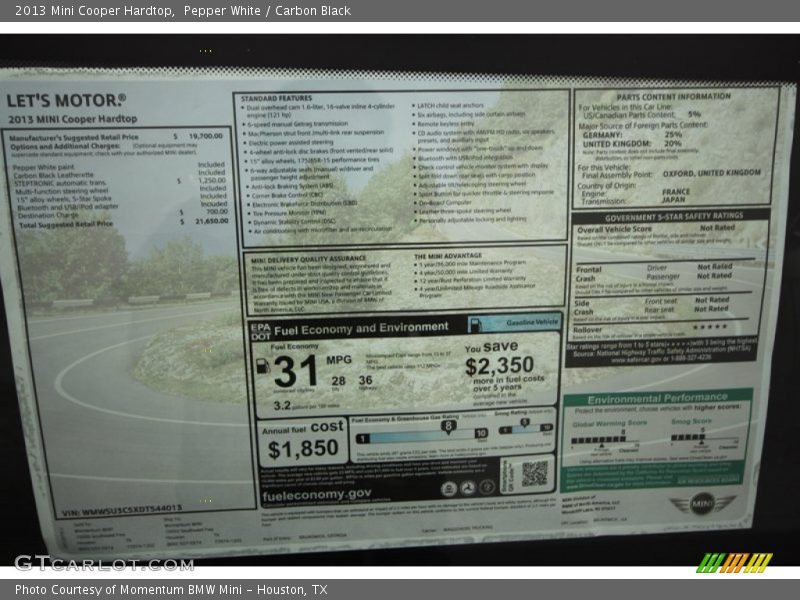Screen dimensions: 800x600
Task: Click the sticker's '2013 MINI Cooper Hardtop' subtitle
Action: tap(72, 119)
